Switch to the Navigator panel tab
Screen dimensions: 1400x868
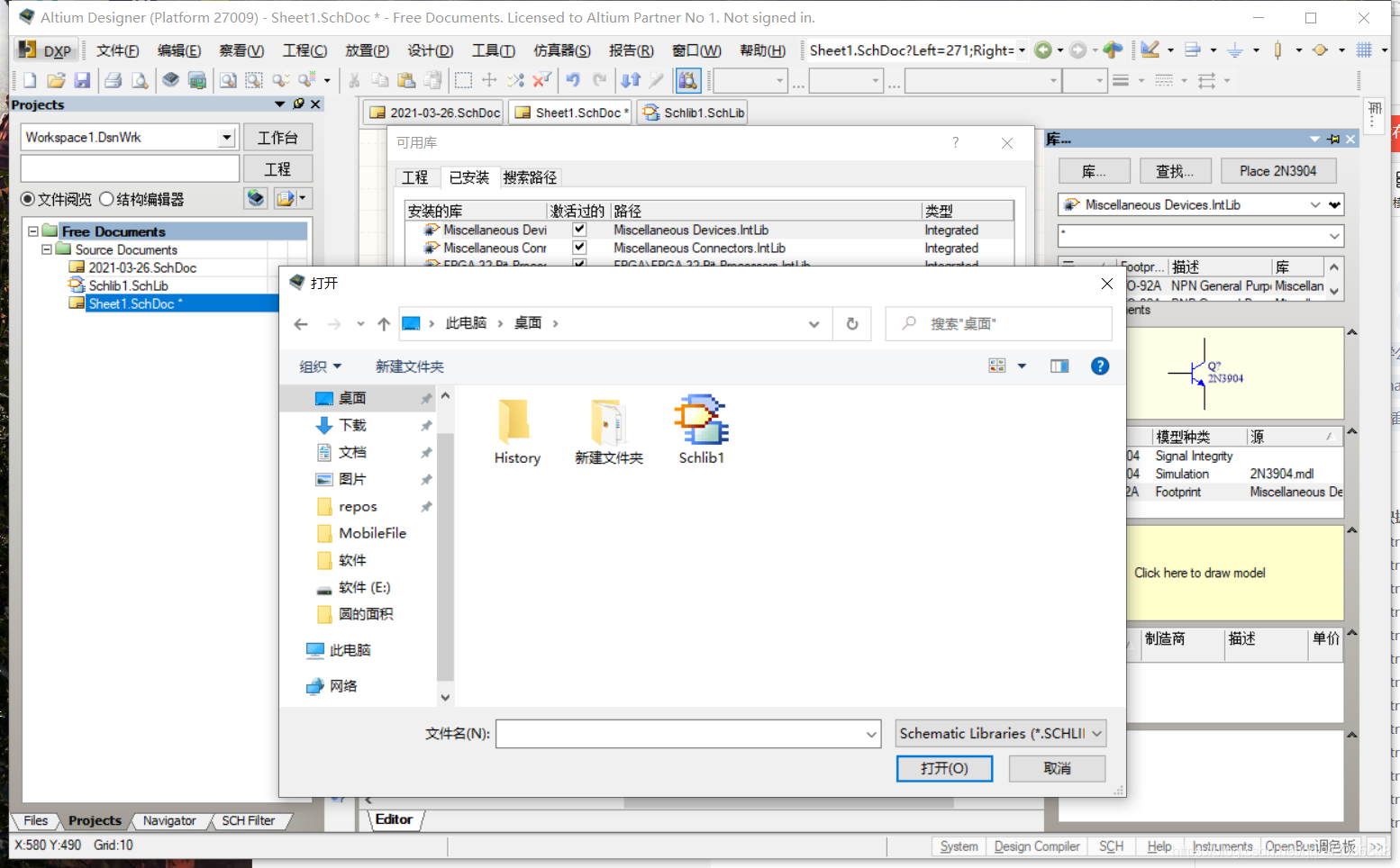169,820
